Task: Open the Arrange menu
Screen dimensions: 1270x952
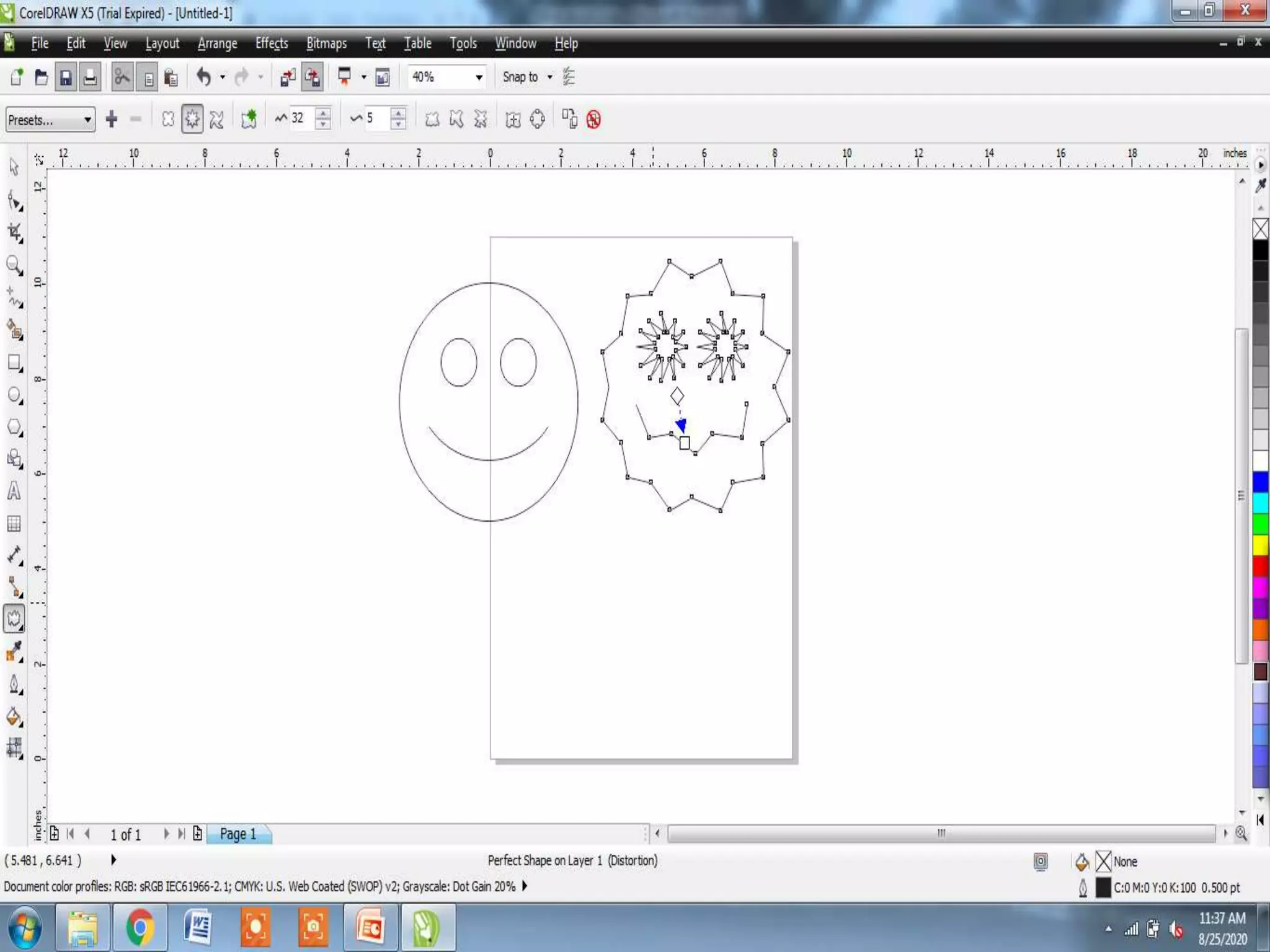Action: click(x=217, y=43)
